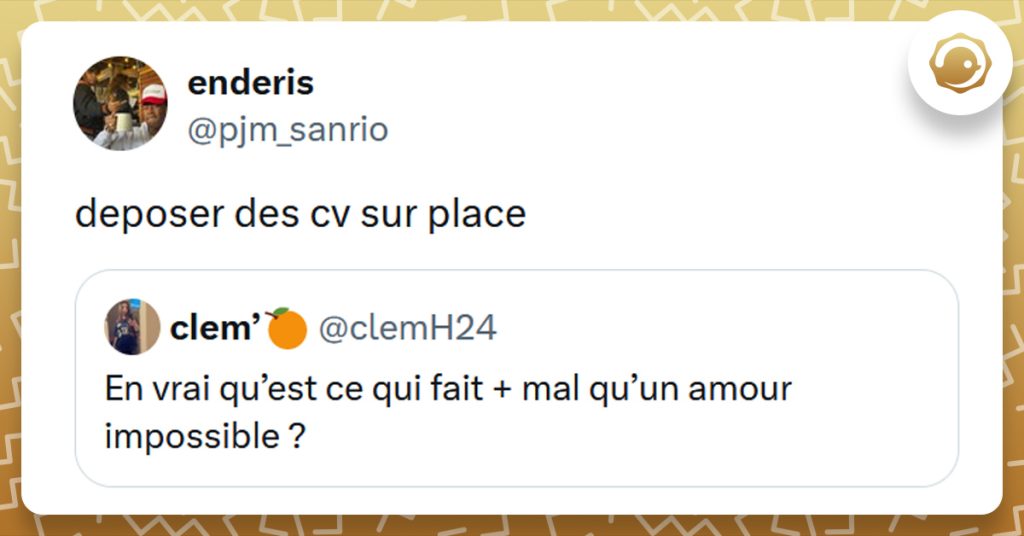Open clem's small profile avatar
This screenshot has height=536, width=1024.
pyautogui.click(x=132, y=327)
